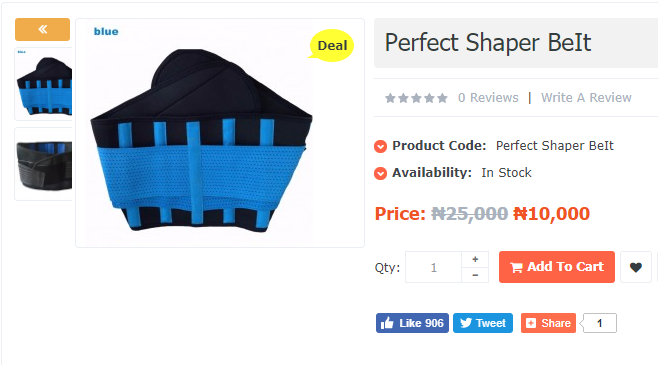658x365 pixels.
Task: Click the share count bubble showing 1
Action: (x=599, y=323)
